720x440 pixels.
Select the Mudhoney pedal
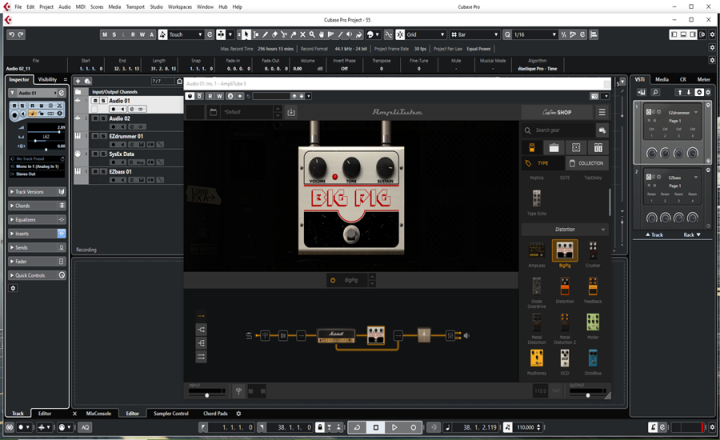[x=537, y=358]
